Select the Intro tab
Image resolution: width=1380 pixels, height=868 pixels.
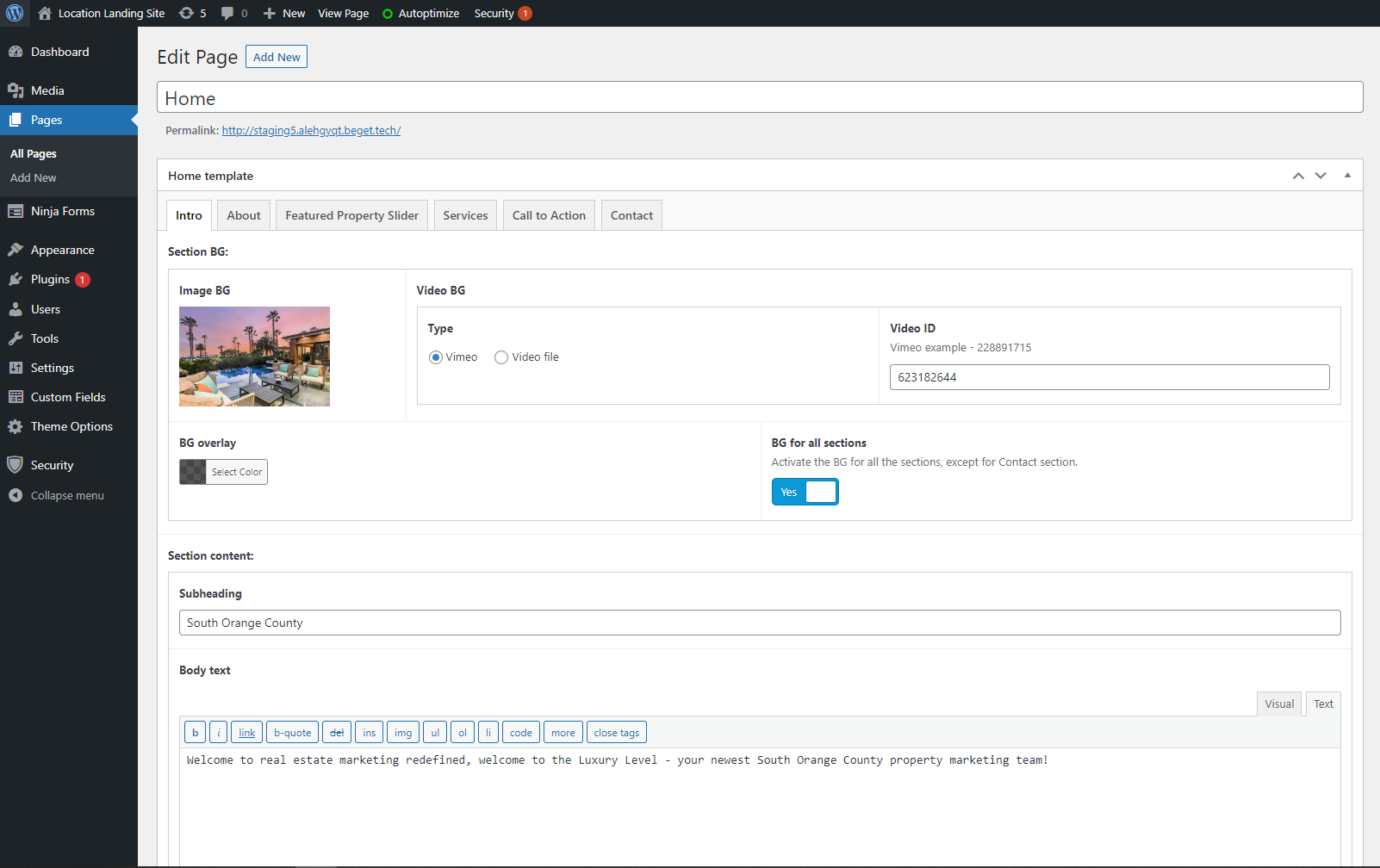coord(189,215)
